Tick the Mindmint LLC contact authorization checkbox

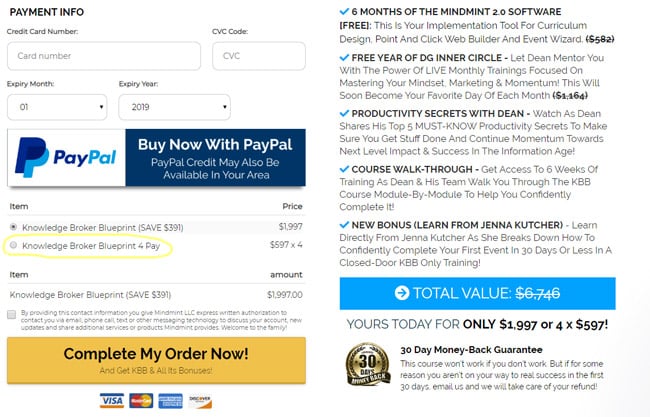coord(12,315)
